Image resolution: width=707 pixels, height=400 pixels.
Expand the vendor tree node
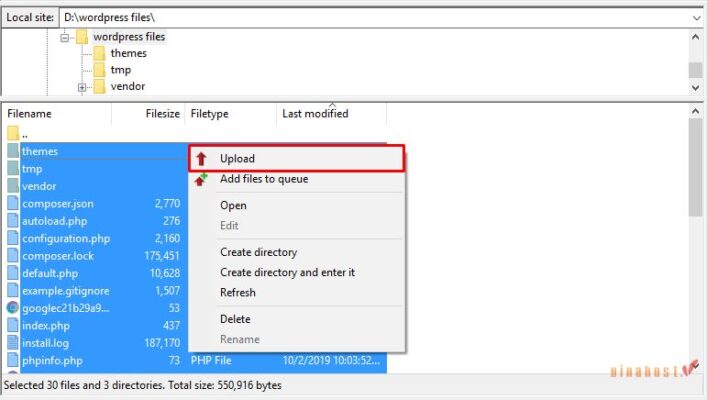point(82,87)
